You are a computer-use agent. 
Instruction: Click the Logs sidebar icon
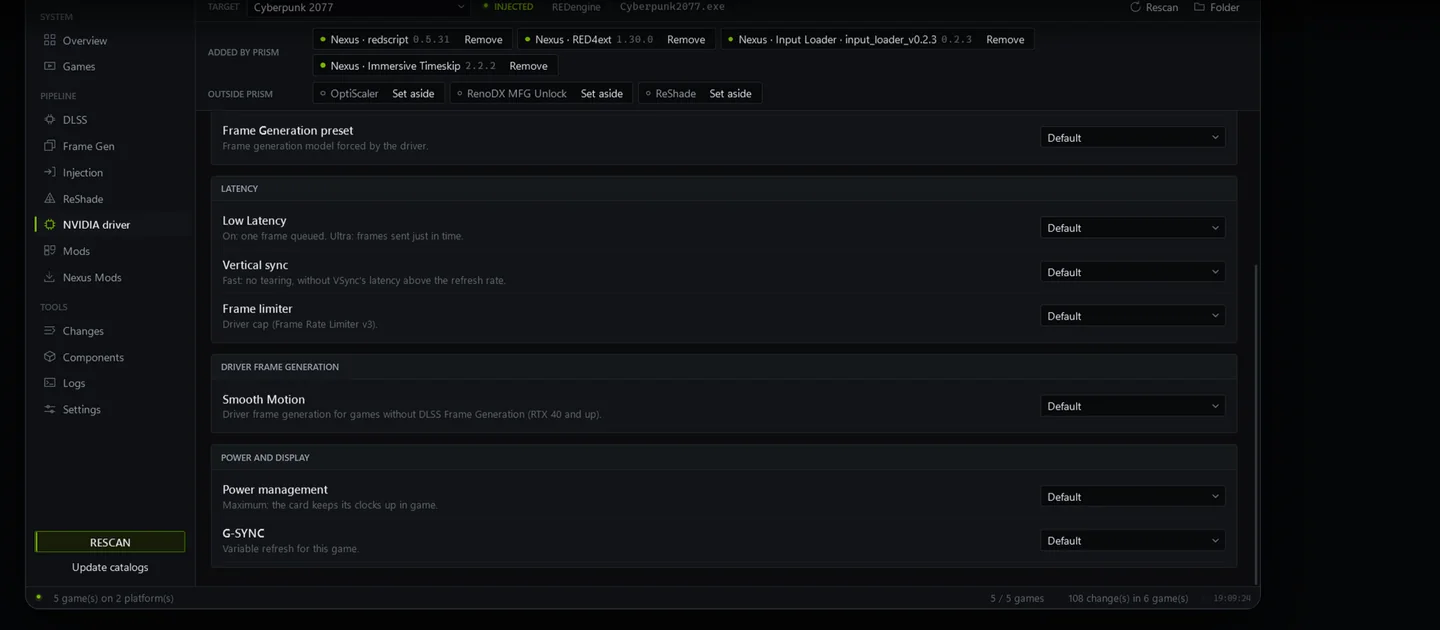(50, 383)
